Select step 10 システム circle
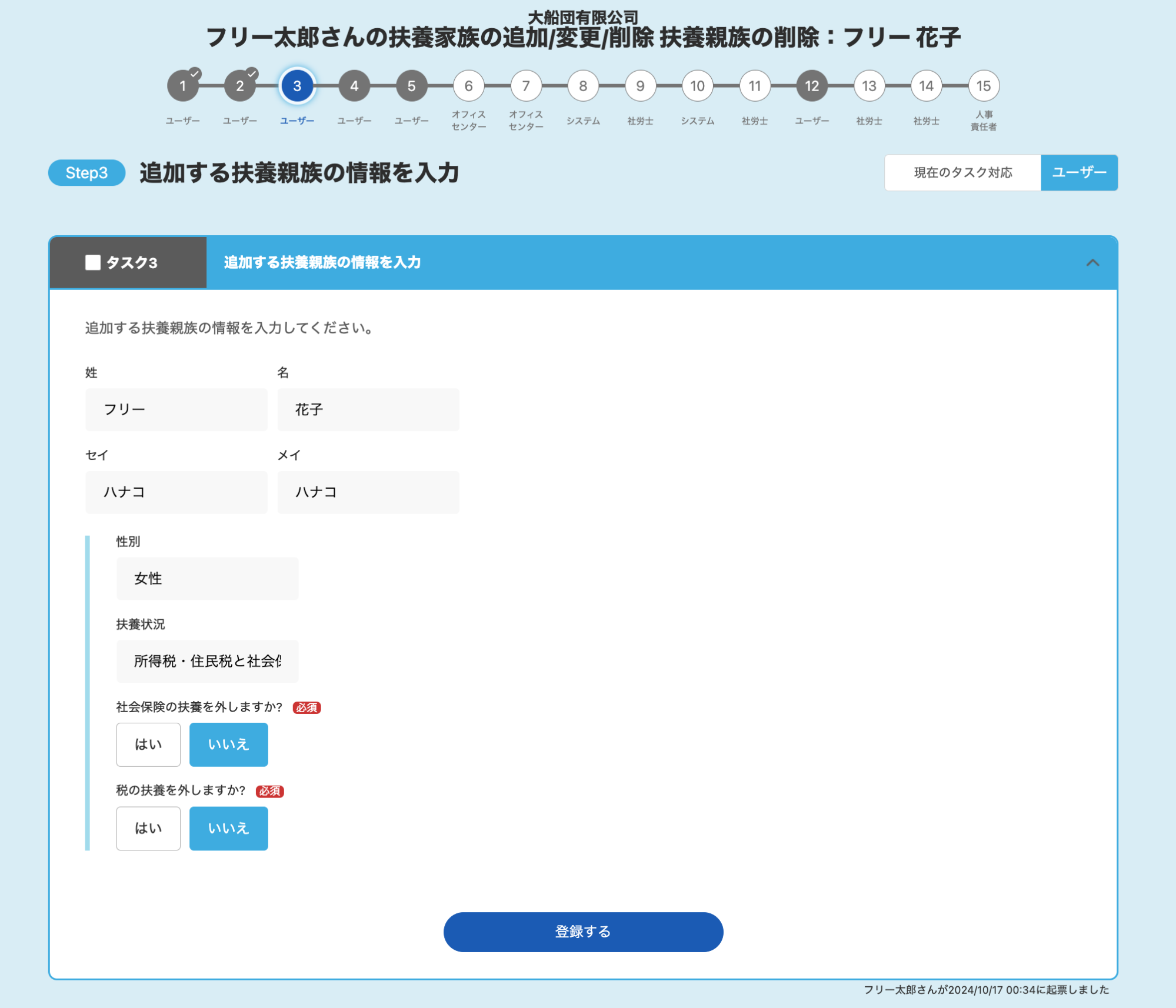This screenshot has width=1176, height=1008. 698,86
